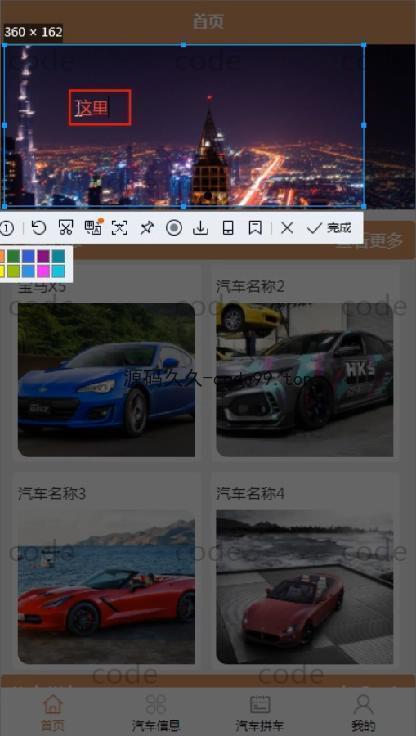Switch to the 汽车拼车 tab
416x736 pixels.
tap(260, 712)
